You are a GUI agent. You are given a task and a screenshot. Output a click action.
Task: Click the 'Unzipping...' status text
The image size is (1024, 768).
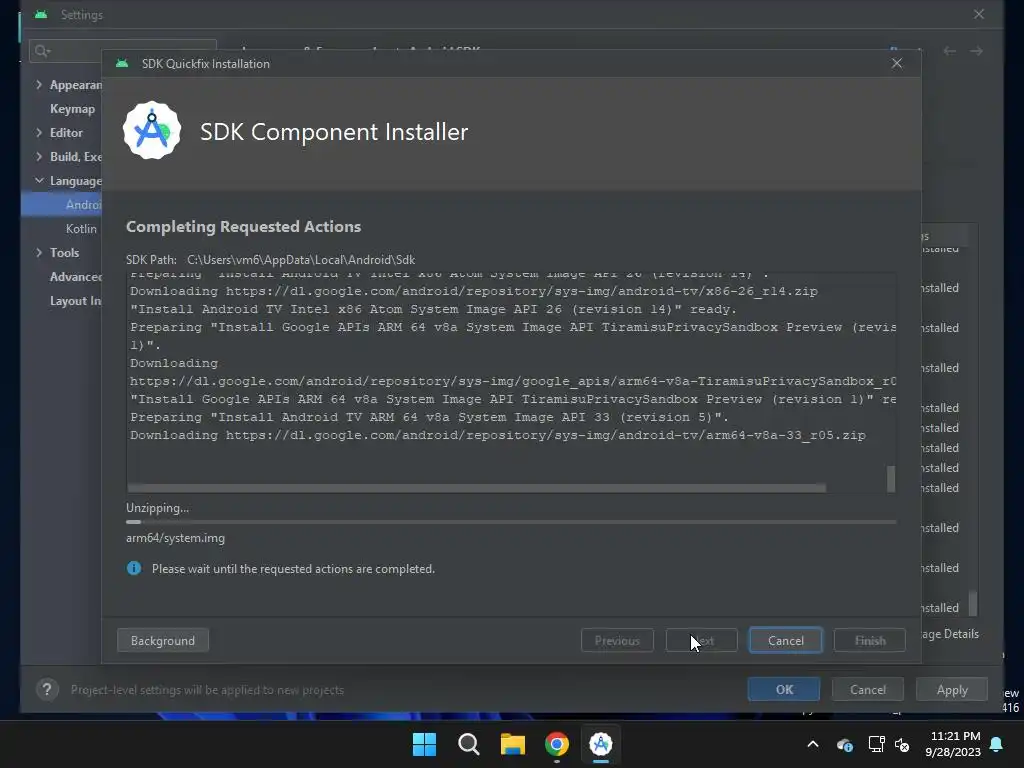[157, 507]
